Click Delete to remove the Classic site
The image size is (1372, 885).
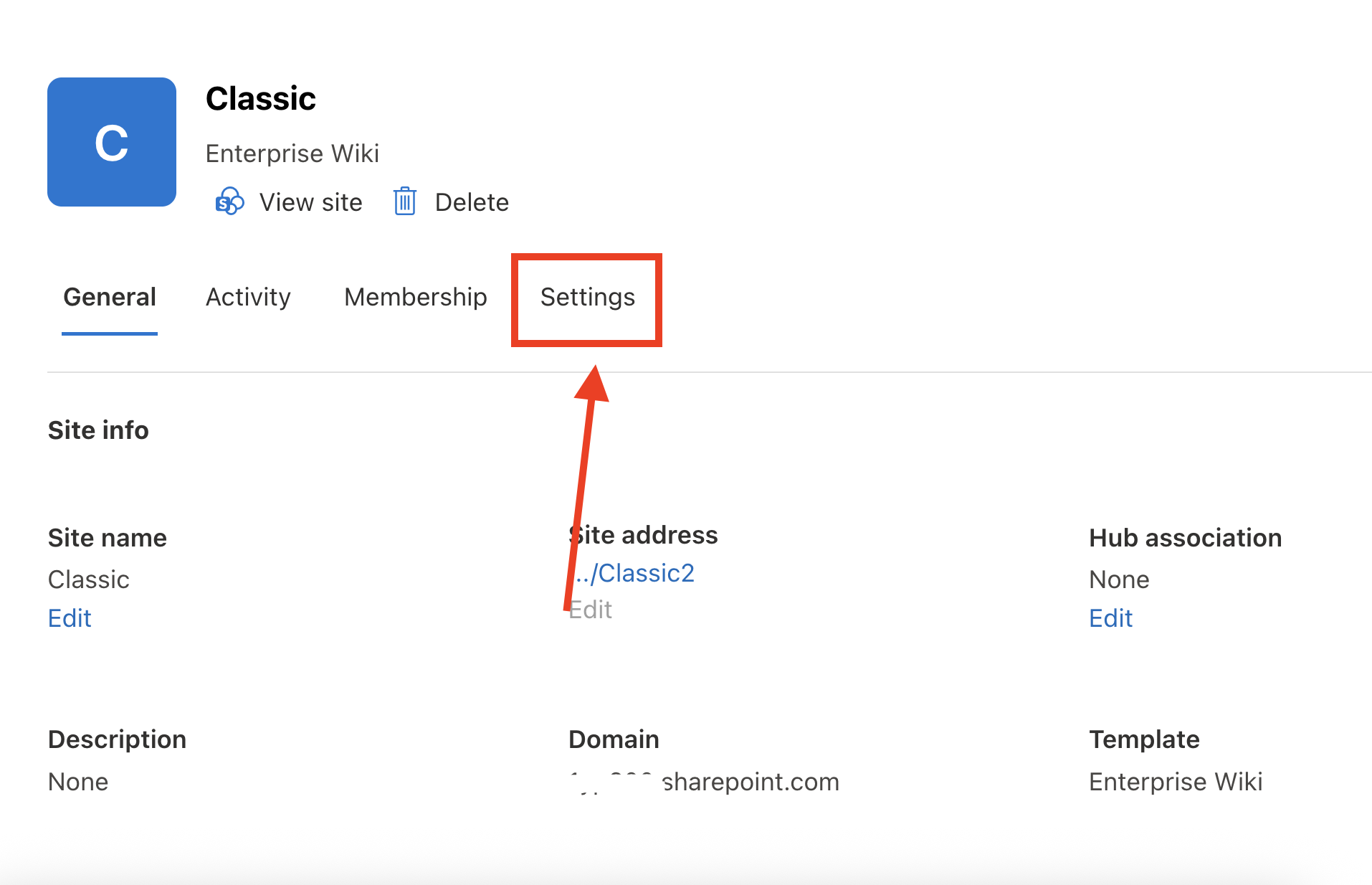(472, 202)
